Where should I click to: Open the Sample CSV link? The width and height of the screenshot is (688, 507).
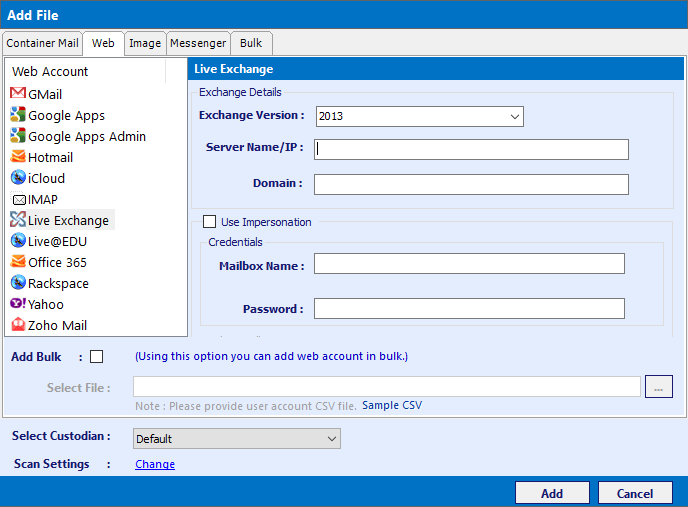pyautogui.click(x=392, y=405)
